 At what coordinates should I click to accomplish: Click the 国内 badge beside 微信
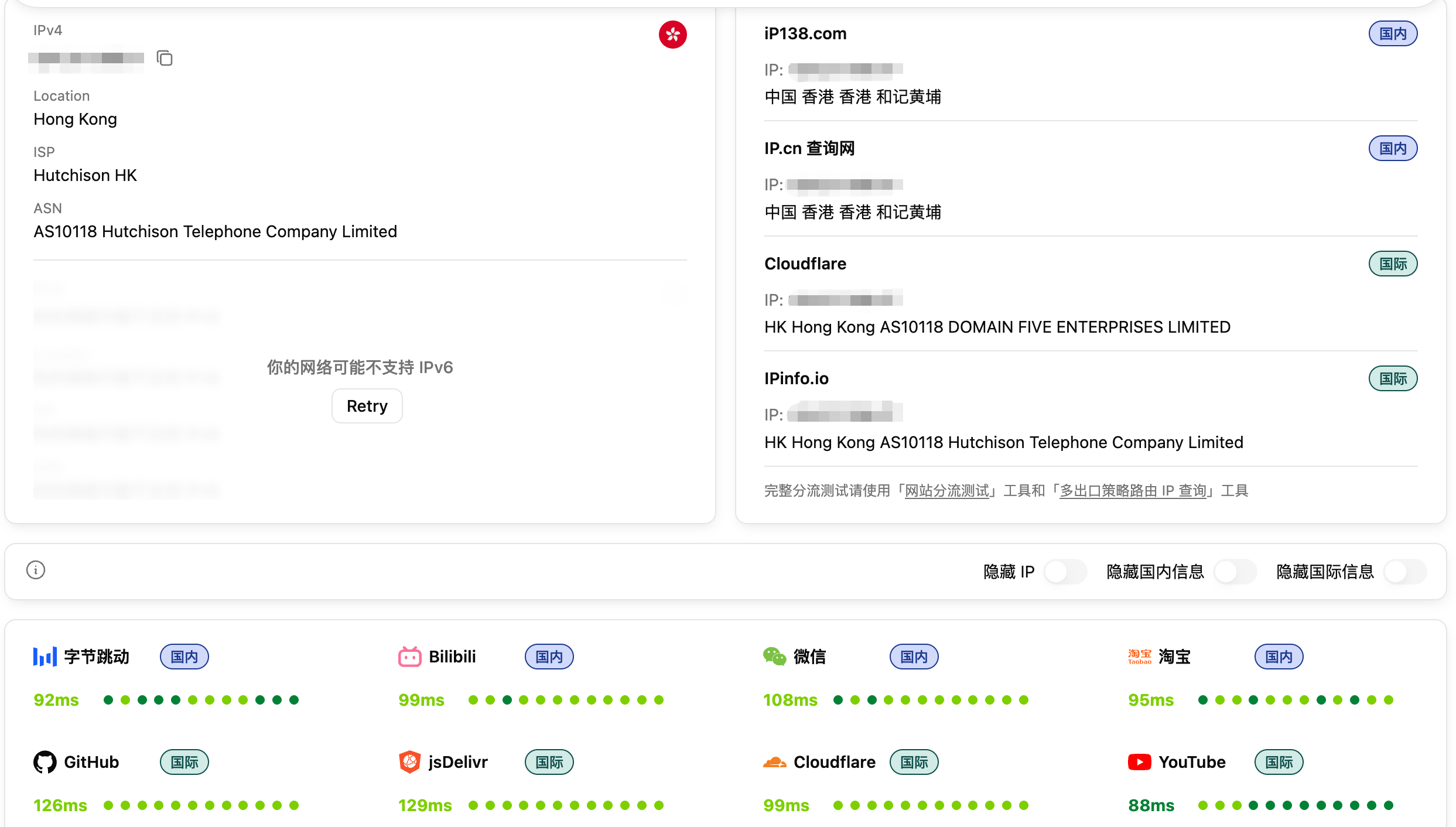pyautogui.click(x=914, y=657)
